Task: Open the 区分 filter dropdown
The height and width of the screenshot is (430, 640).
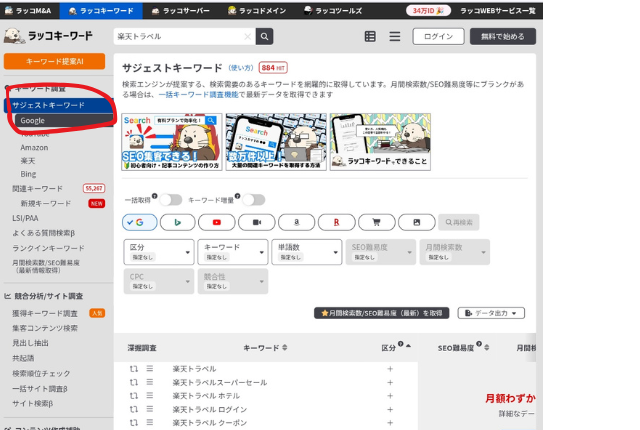Action: click(x=156, y=251)
